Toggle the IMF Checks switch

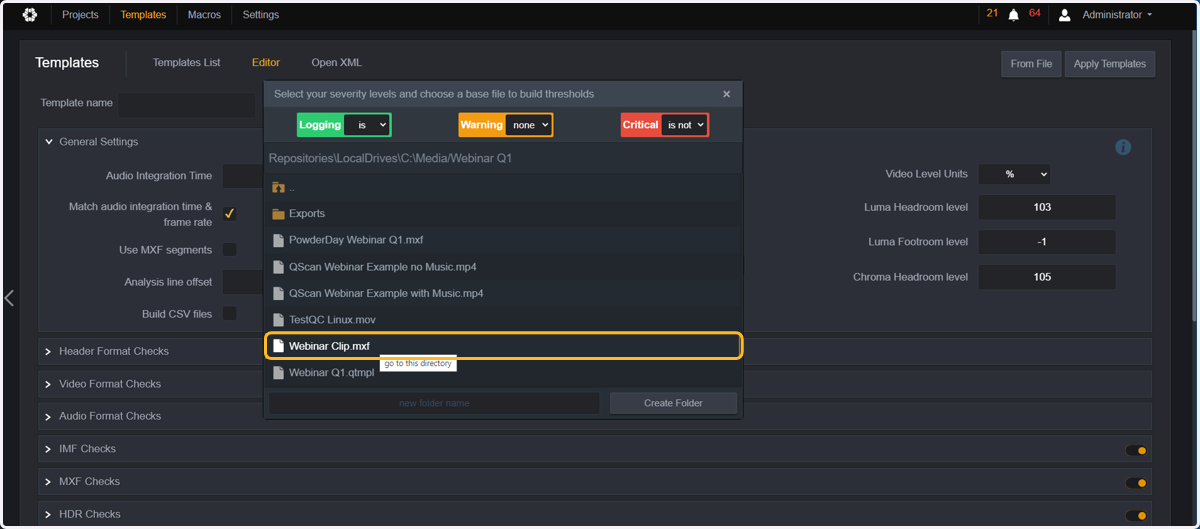(x=1136, y=450)
